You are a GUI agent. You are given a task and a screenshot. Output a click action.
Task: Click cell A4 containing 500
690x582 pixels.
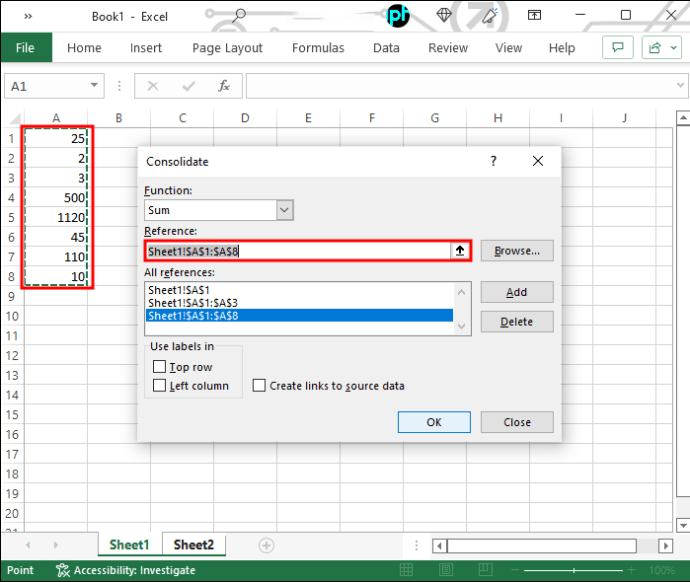pos(56,198)
